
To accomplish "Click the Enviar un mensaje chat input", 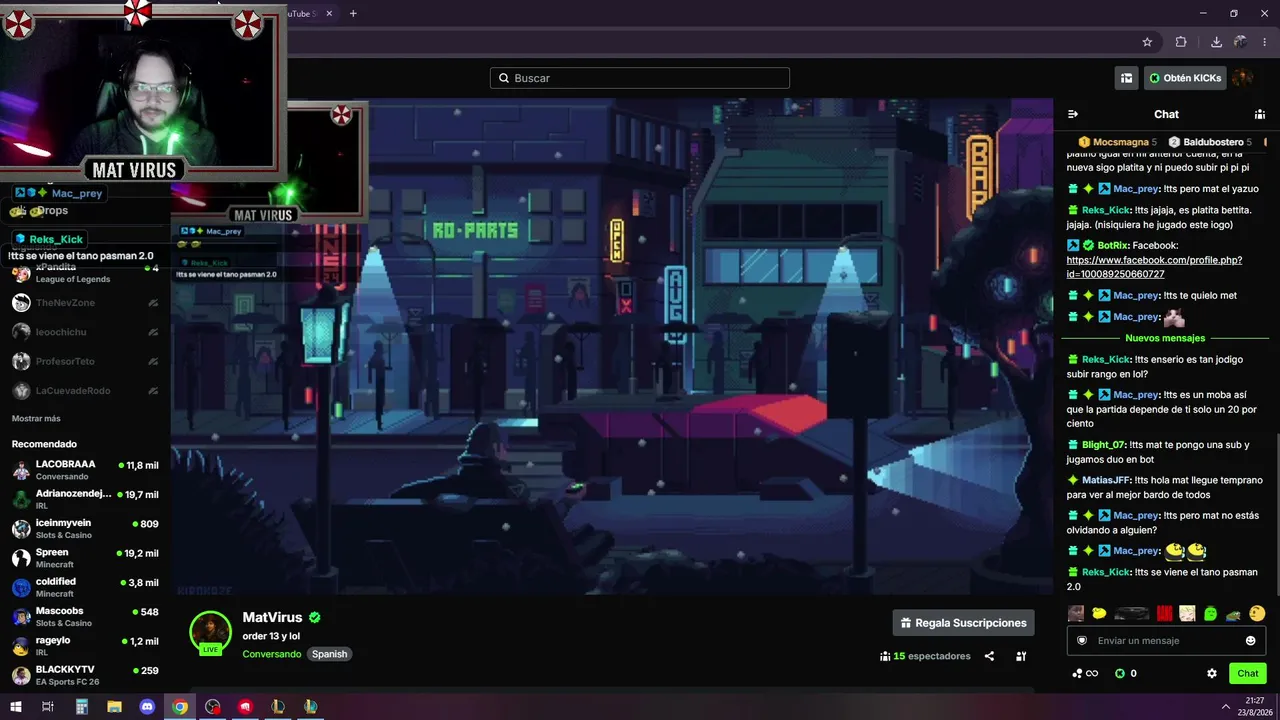I will point(1166,641).
